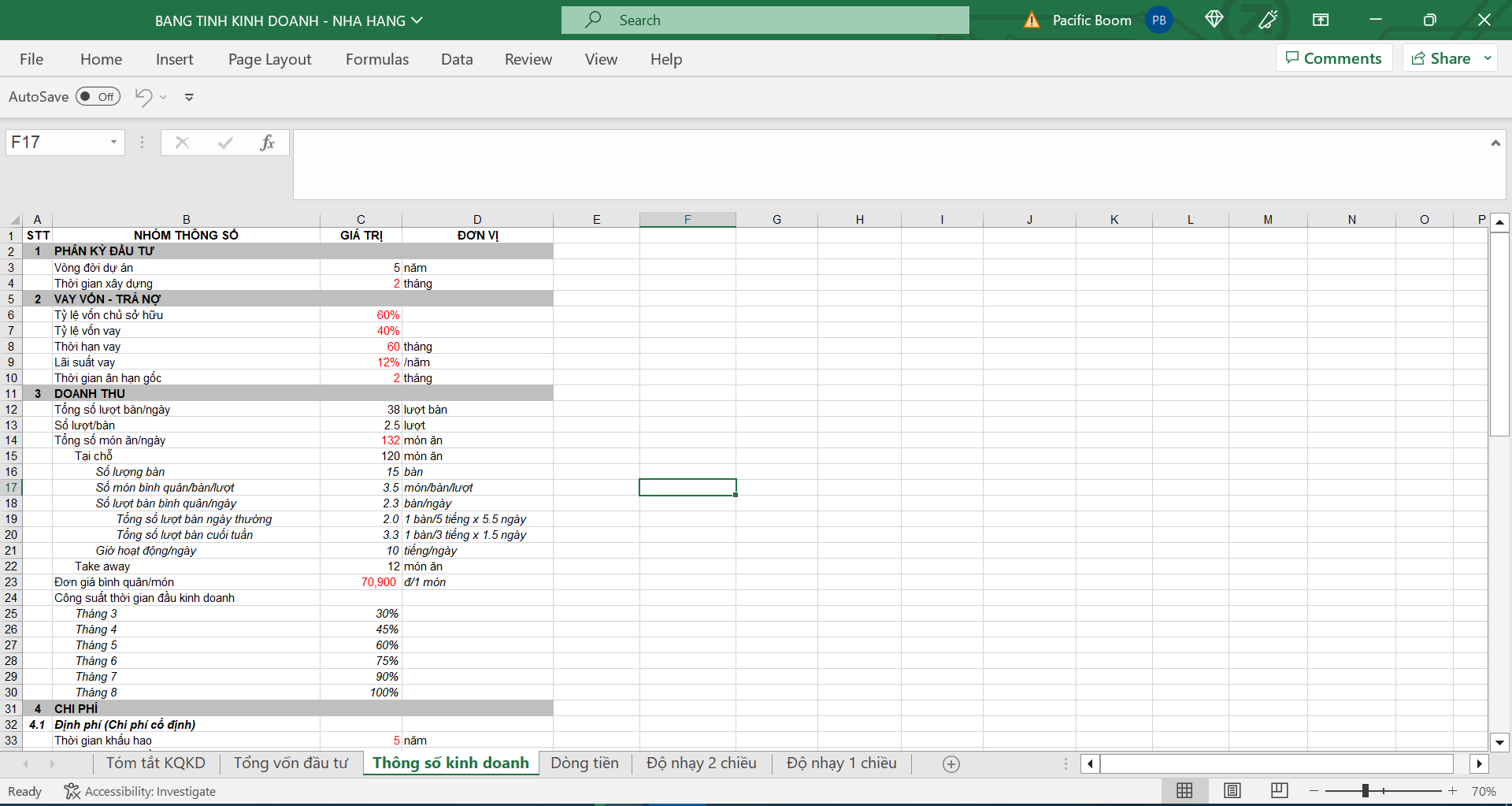The height and width of the screenshot is (806, 1512).
Task: Click the Comments button
Action: [1333, 58]
